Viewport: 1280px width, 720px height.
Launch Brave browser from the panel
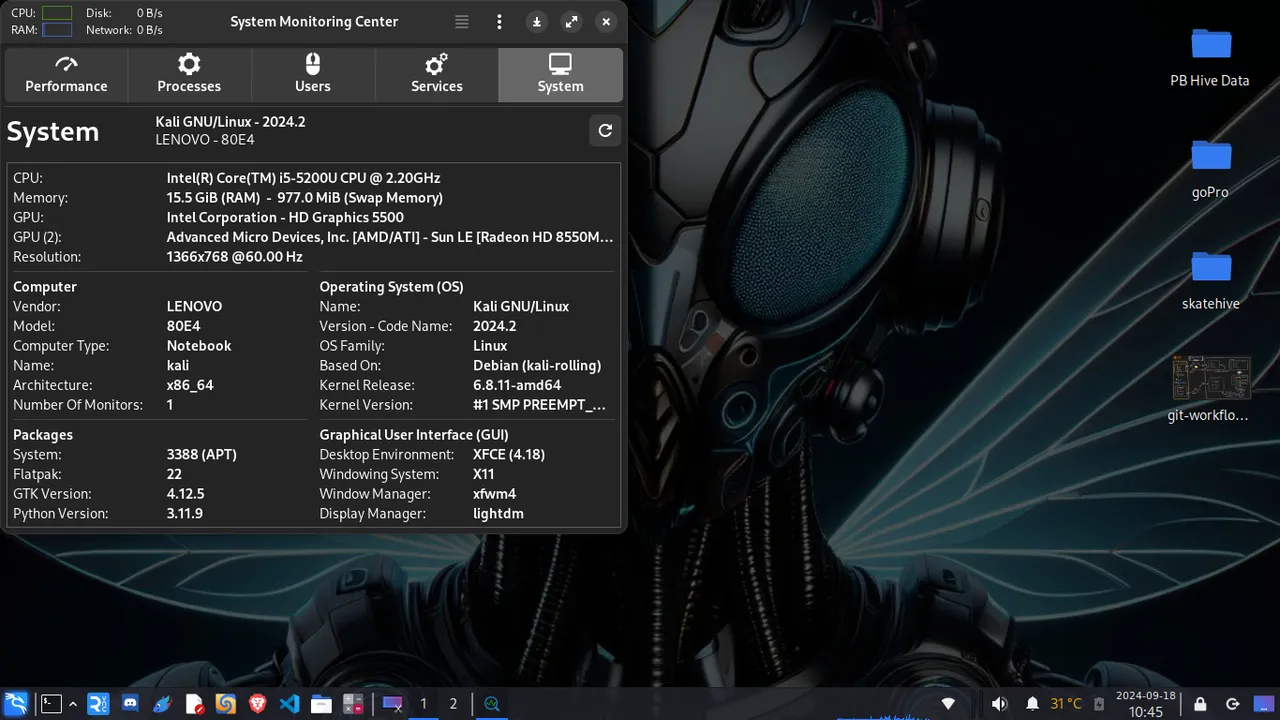pyautogui.click(x=258, y=704)
